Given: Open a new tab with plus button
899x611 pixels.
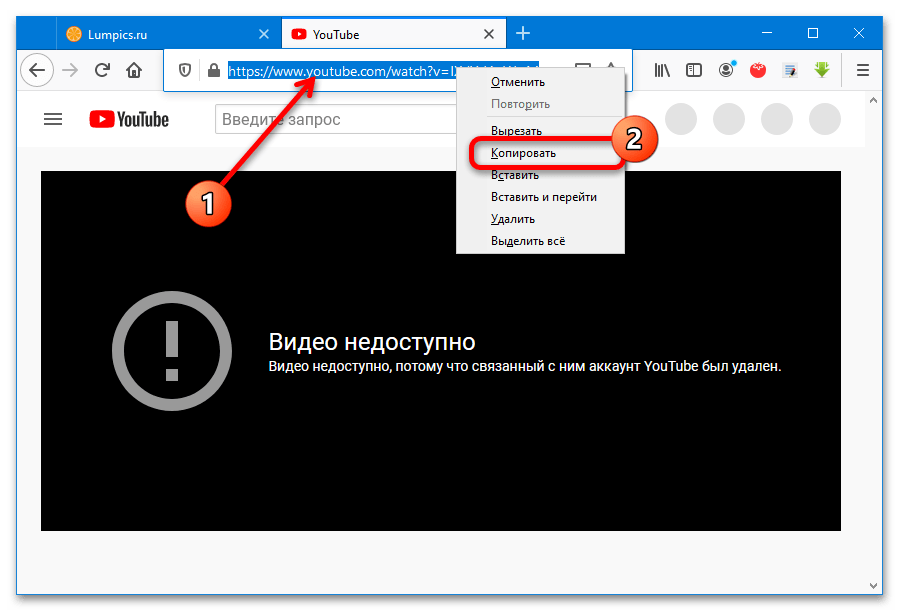Looking at the screenshot, I should [x=523, y=34].
